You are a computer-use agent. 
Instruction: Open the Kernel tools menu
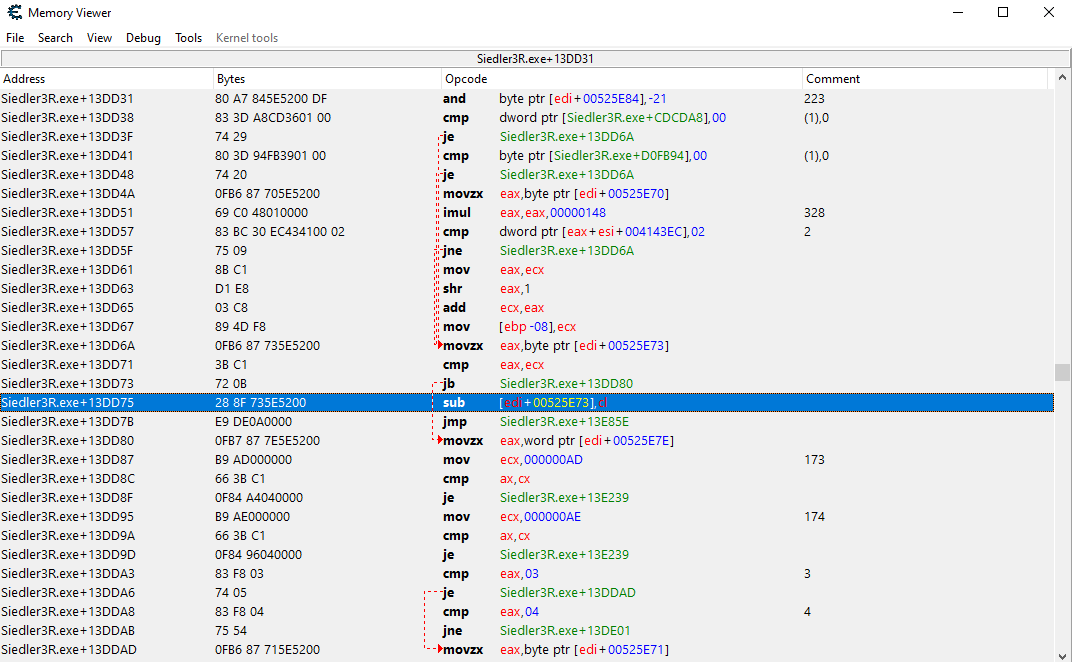tap(247, 38)
